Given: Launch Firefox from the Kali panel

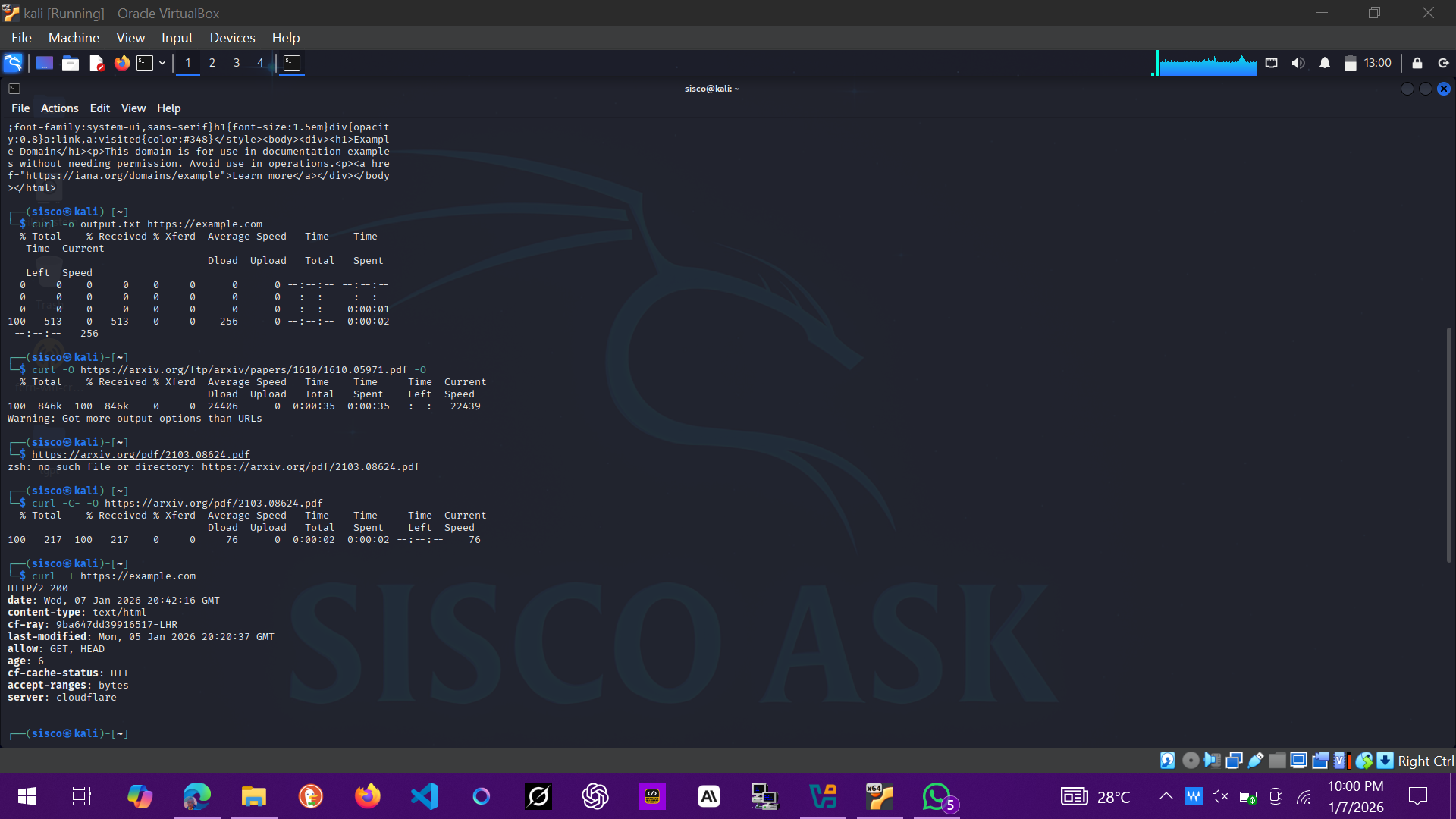Looking at the screenshot, I should point(122,63).
